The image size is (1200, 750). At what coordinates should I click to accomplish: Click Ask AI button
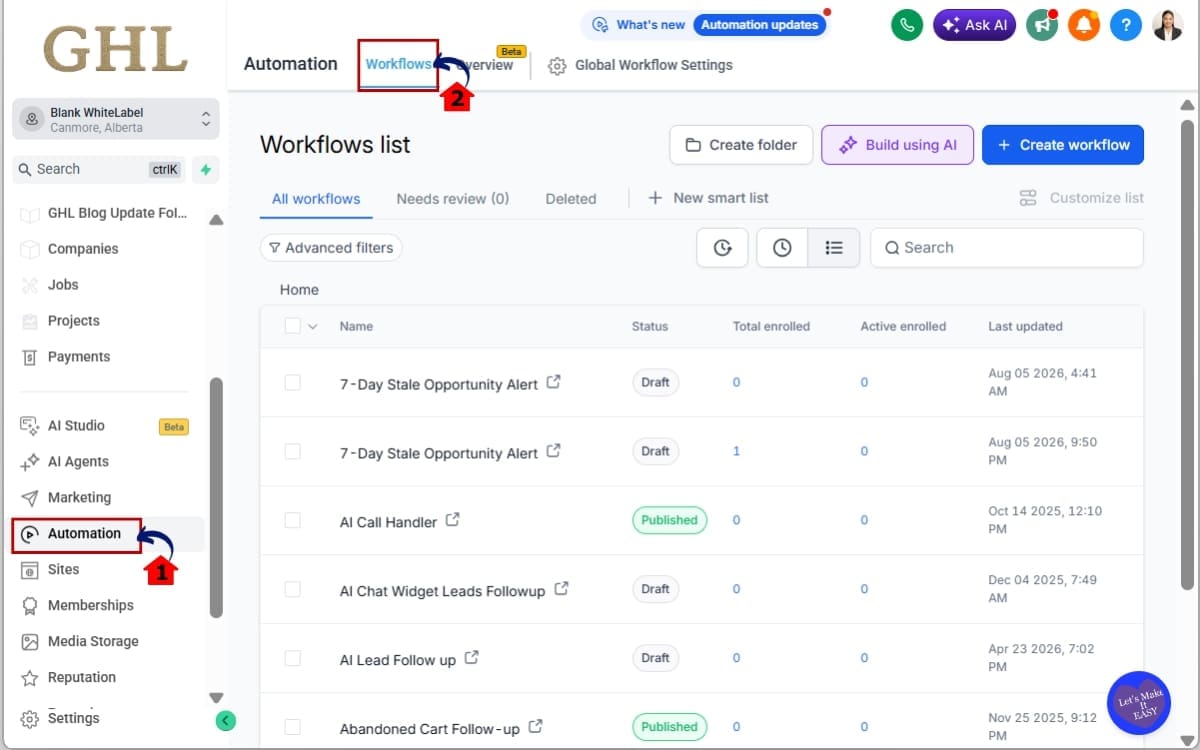pyautogui.click(x=974, y=25)
